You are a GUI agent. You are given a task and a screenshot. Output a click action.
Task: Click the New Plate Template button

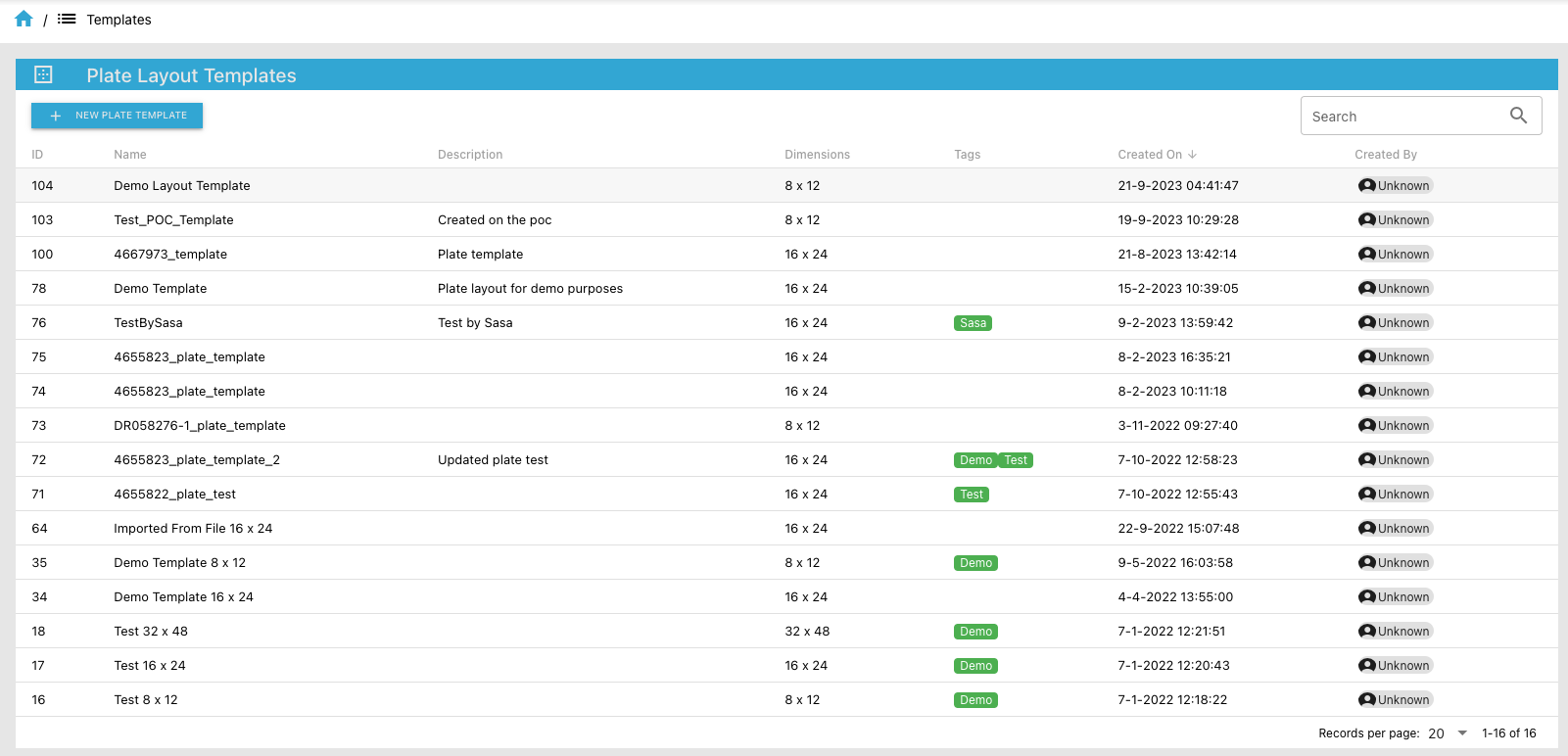117,116
